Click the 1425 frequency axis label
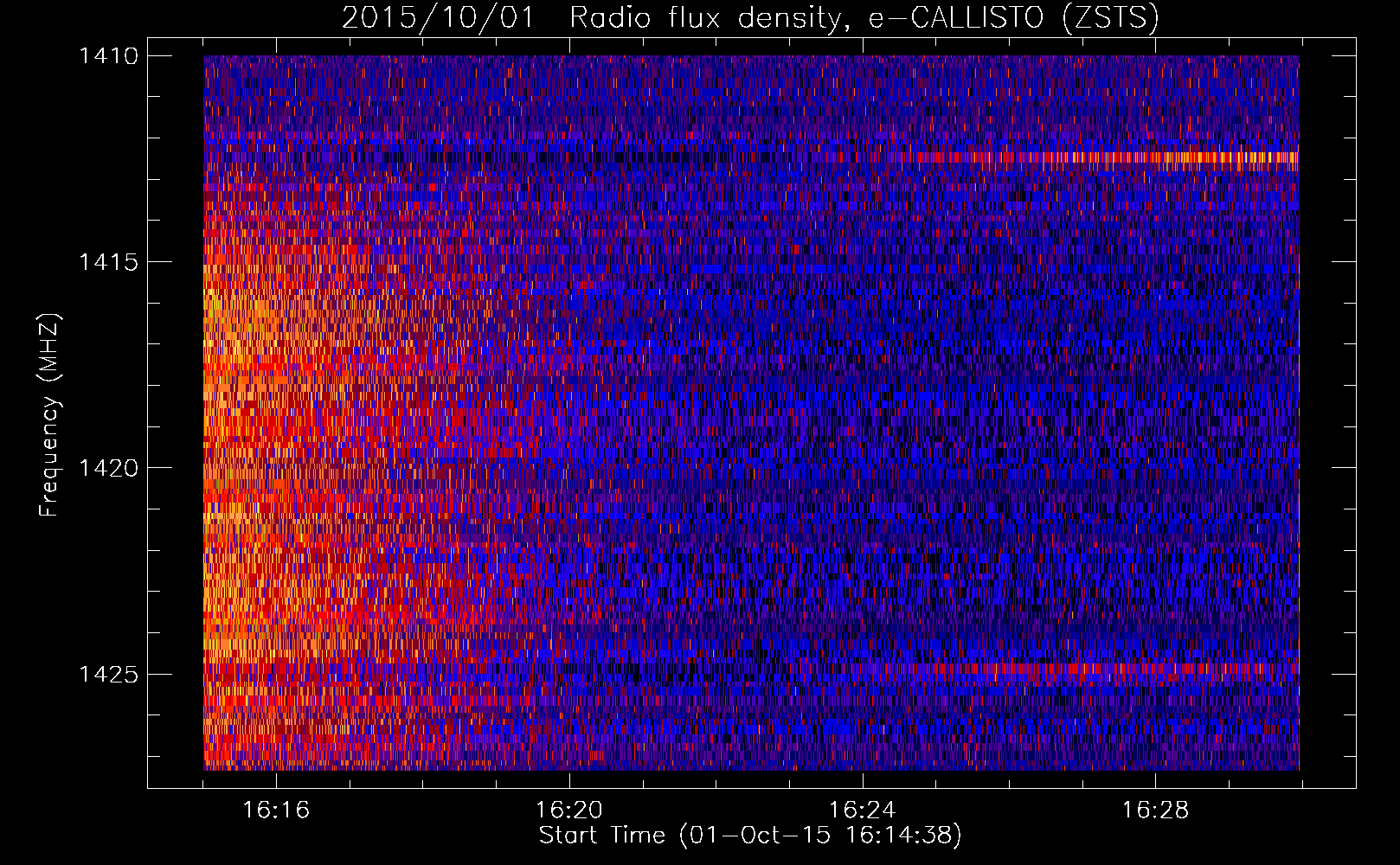This screenshot has width=1400, height=865. 108,674
